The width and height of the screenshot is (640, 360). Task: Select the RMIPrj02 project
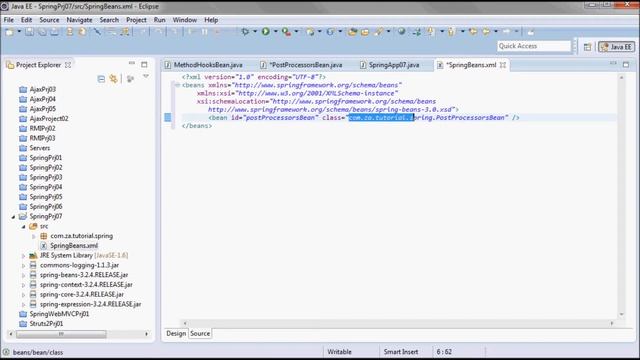click(x=42, y=129)
